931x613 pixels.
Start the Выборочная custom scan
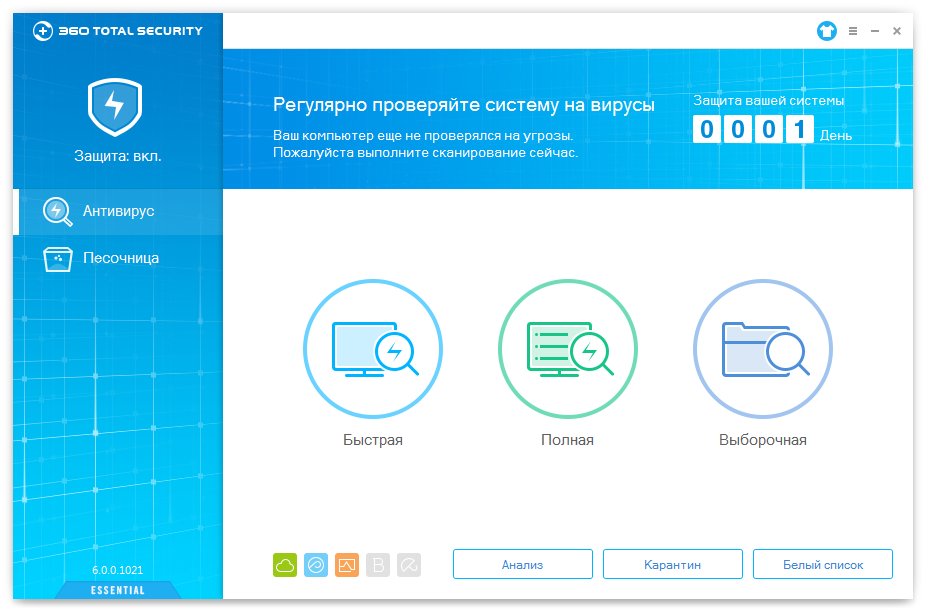[762, 349]
